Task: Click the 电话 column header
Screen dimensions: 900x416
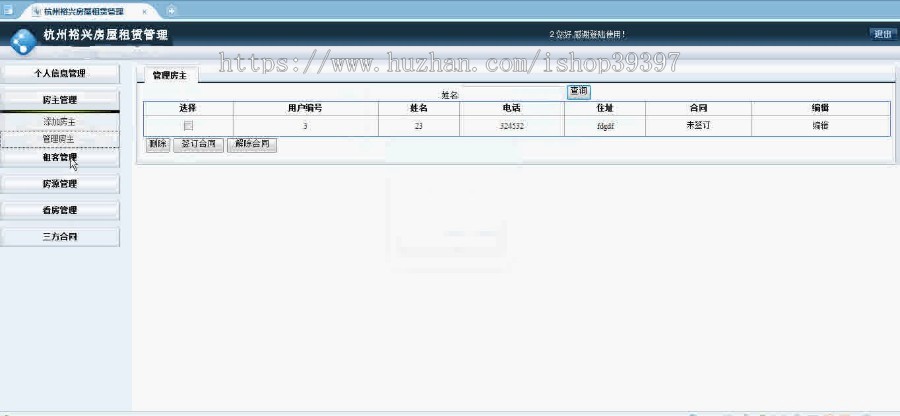Action: pos(511,108)
